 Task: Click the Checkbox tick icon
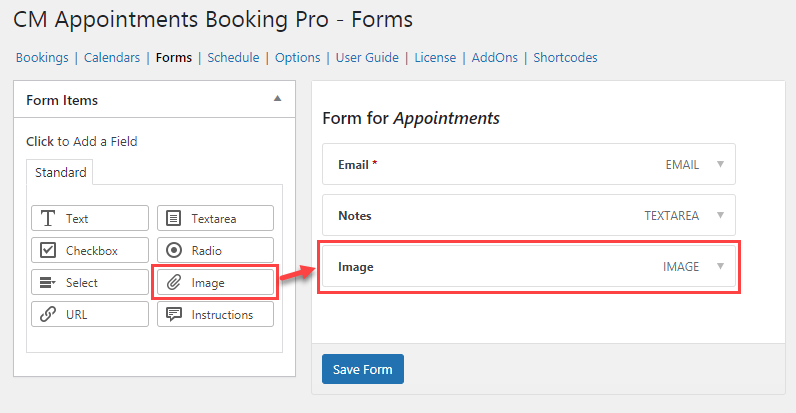48,250
